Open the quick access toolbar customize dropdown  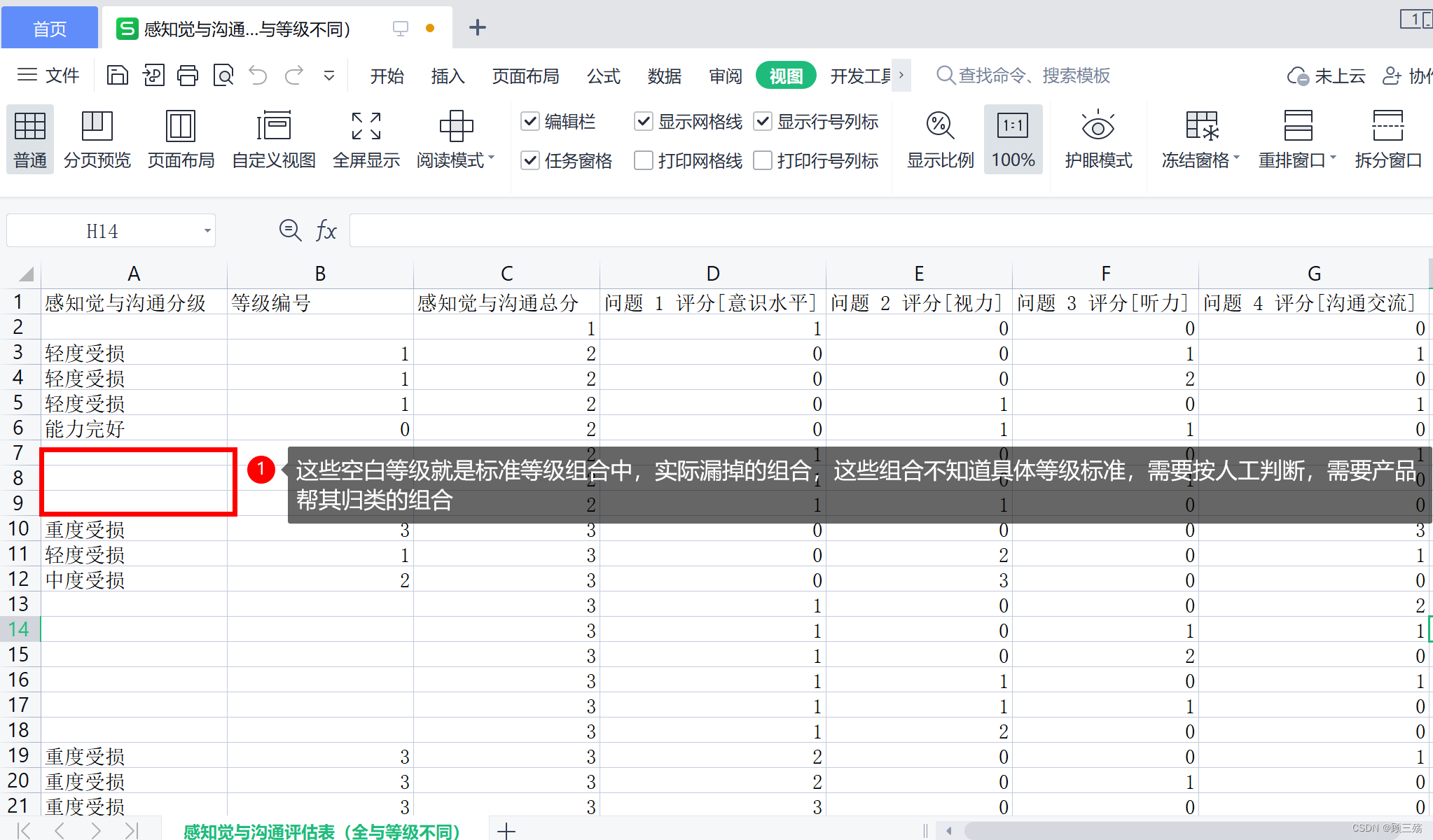pyautogui.click(x=329, y=75)
